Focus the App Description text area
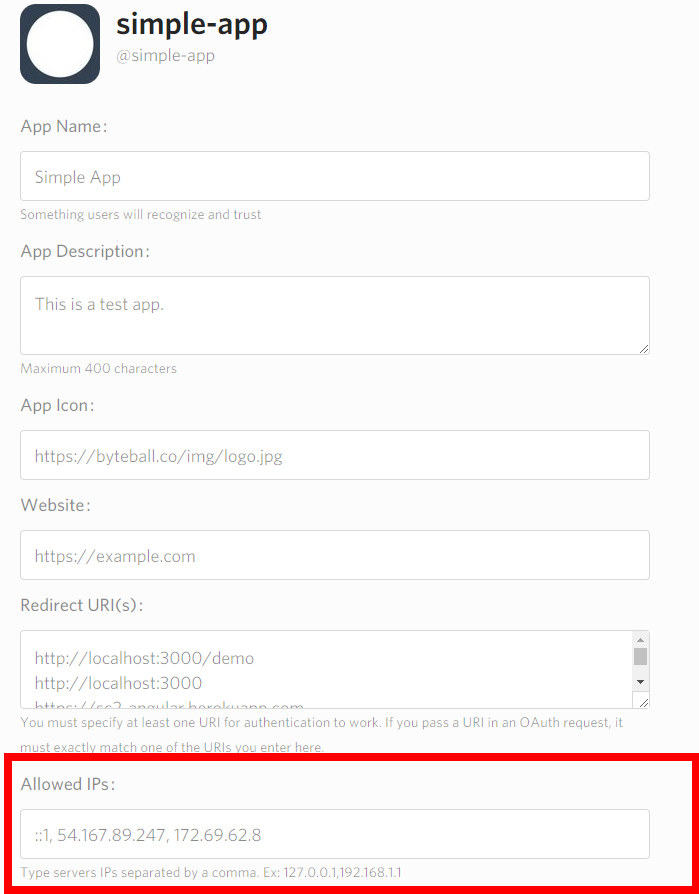 [335, 315]
